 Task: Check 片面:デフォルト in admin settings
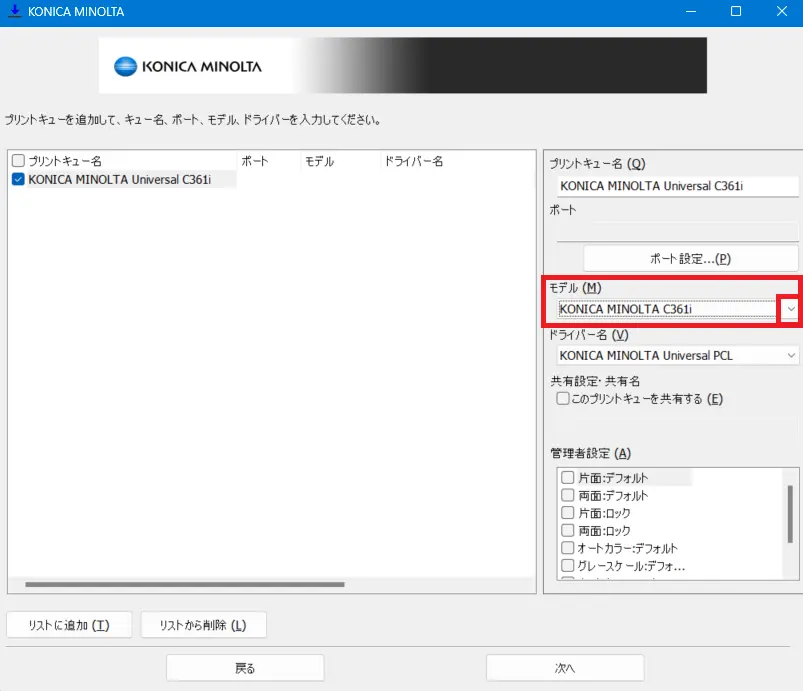pos(568,478)
